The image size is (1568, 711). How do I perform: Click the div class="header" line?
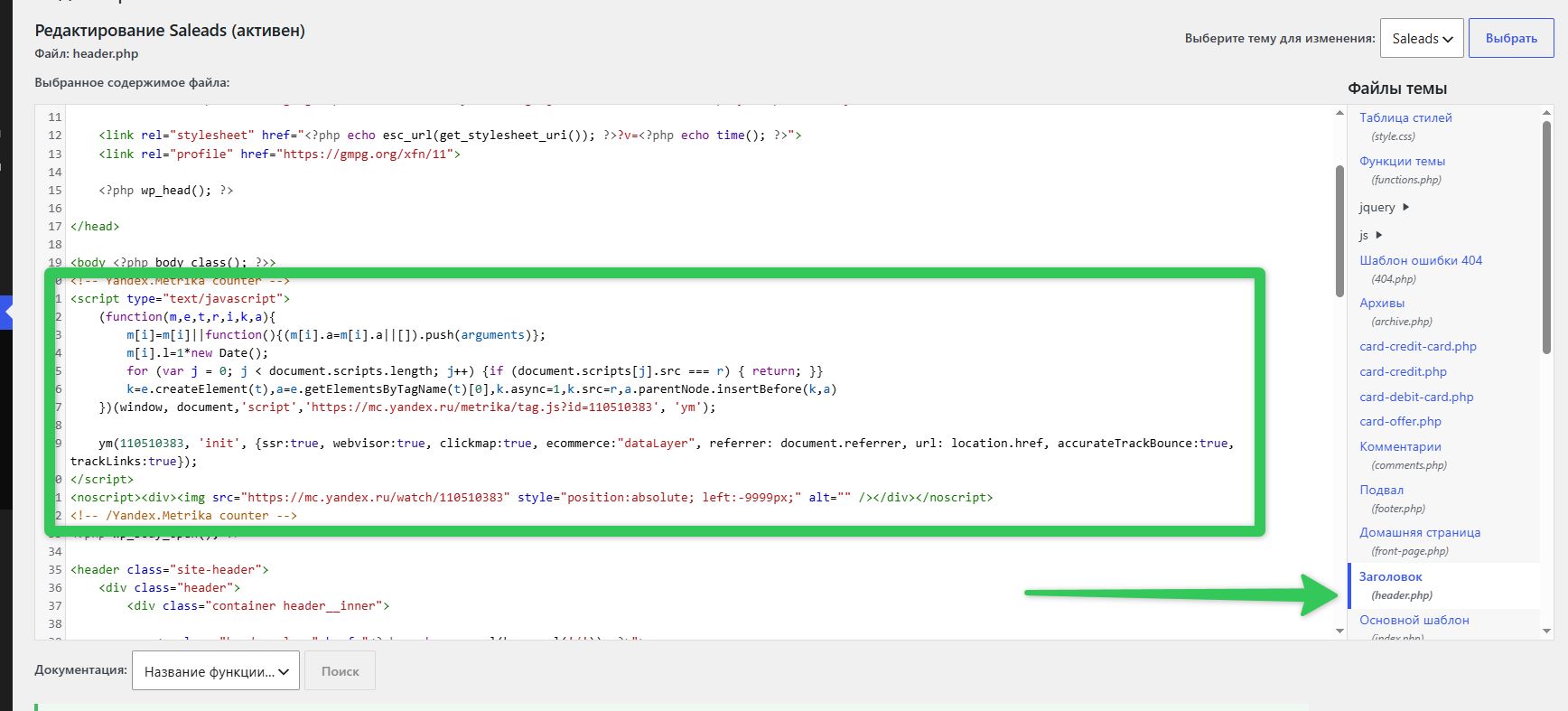point(170,587)
